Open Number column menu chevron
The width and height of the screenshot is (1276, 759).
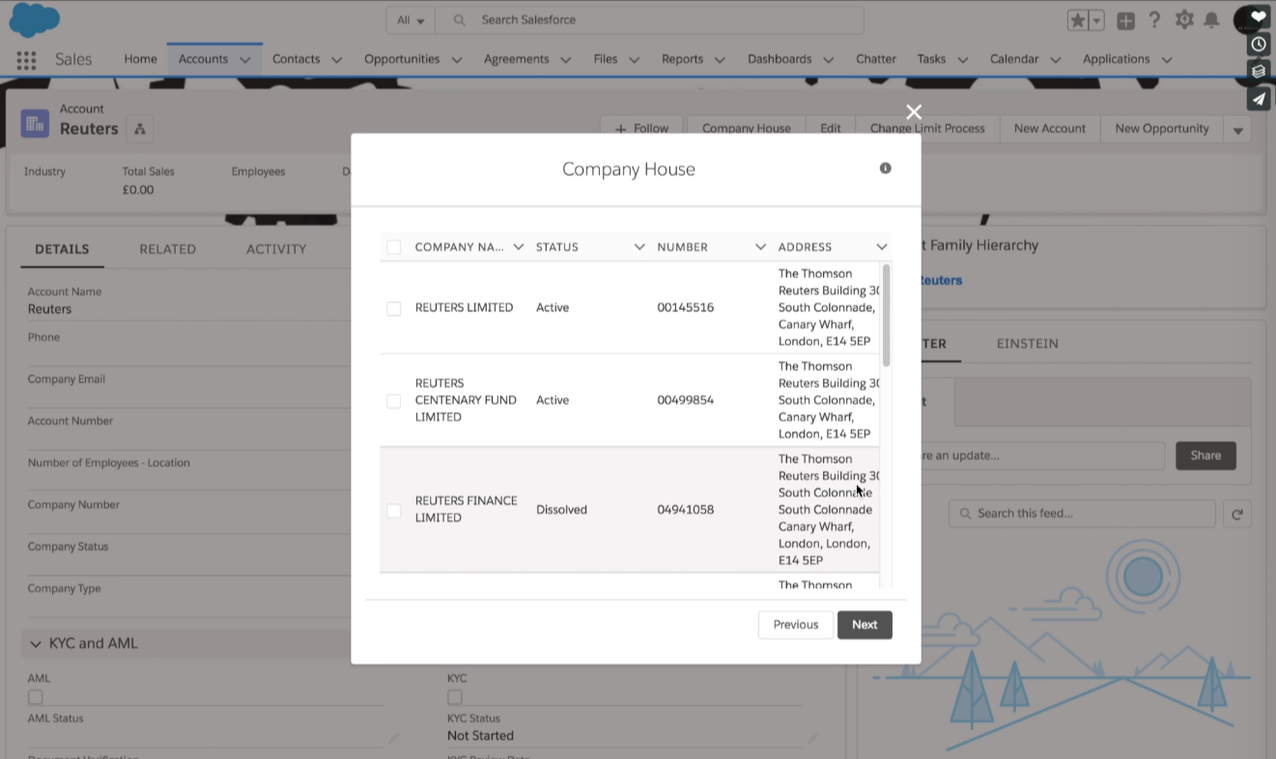(x=760, y=247)
